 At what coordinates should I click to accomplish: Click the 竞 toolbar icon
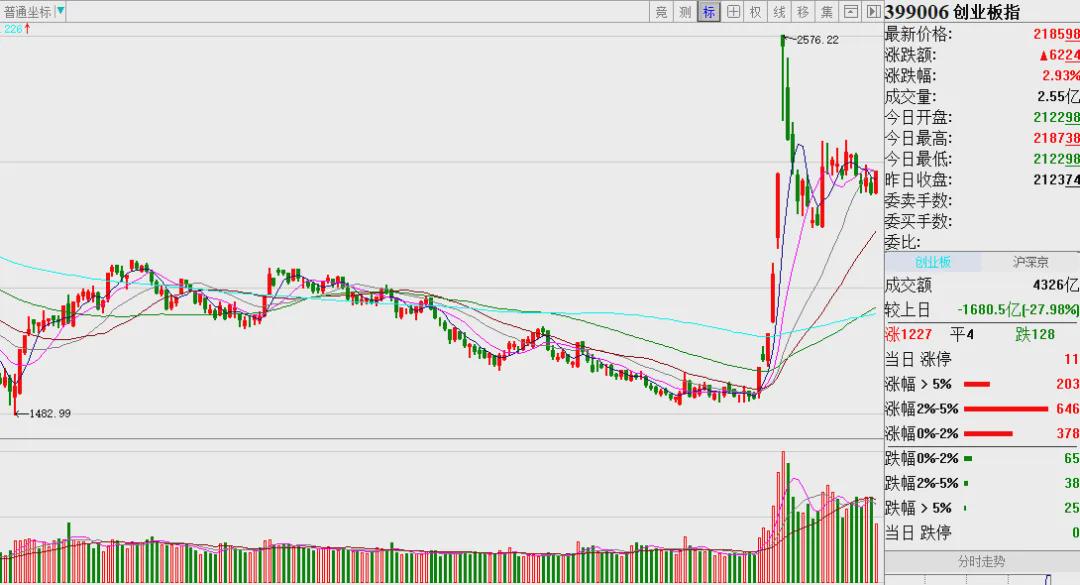pos(661,12)
